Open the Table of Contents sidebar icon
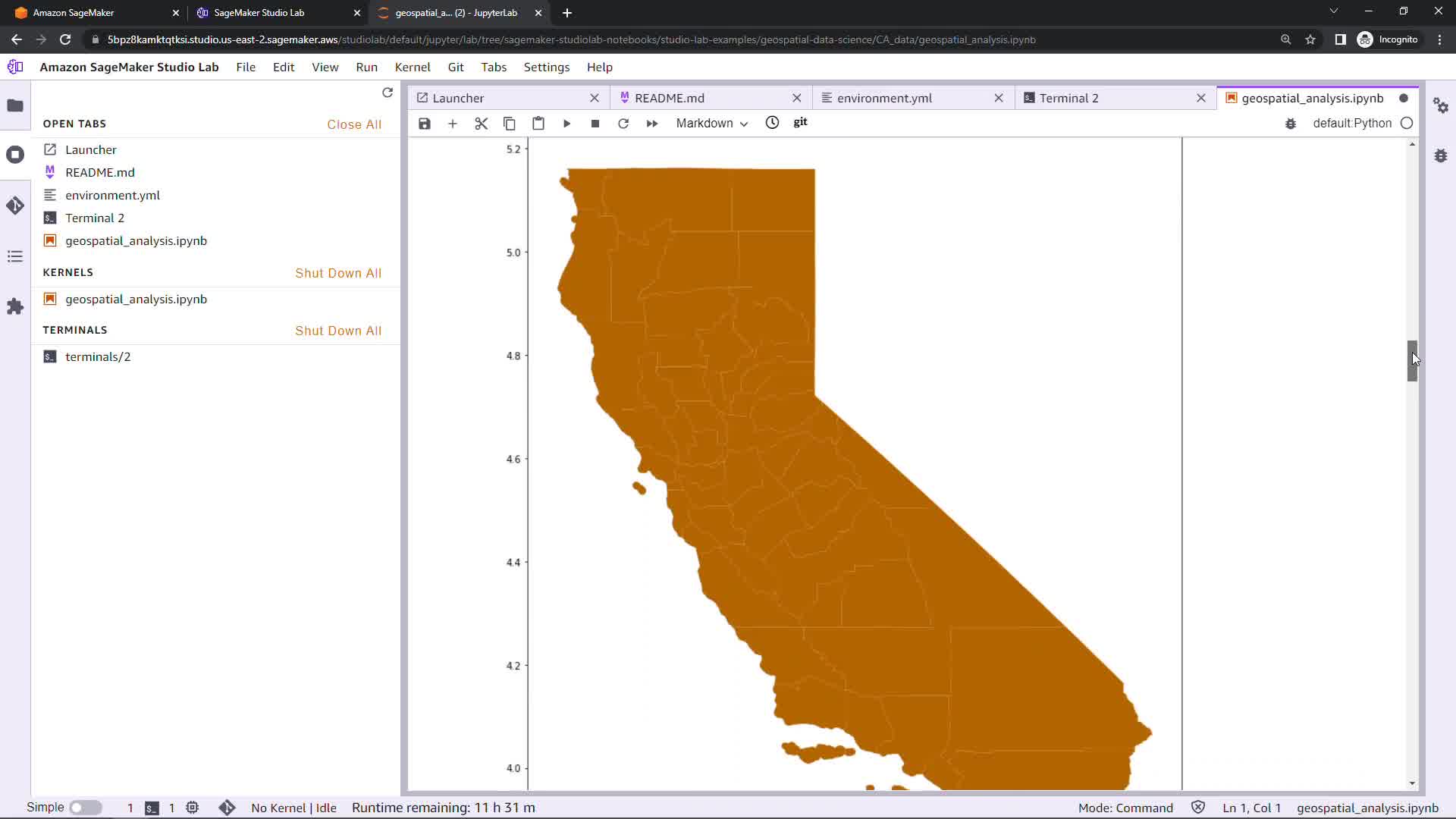This screenshot has height=819, width=1456. click(x=15, y=256)
